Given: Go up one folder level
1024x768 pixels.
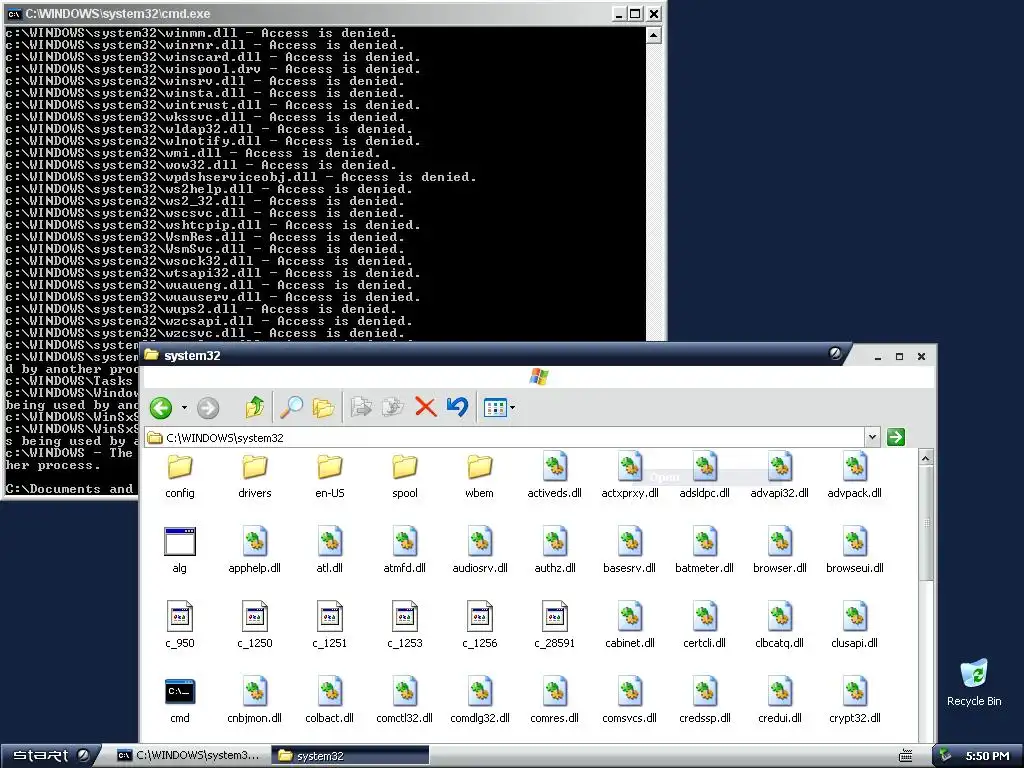Looking at the screenshot, I should click(x=255, y=408).
